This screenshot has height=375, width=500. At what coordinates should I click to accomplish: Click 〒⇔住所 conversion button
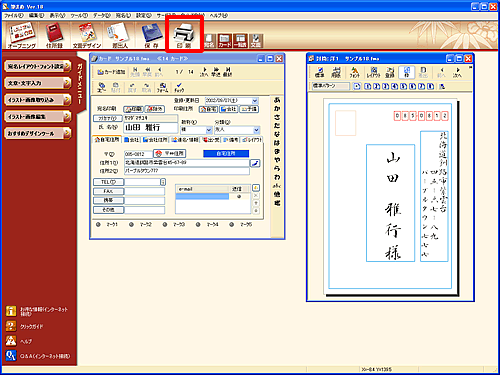169,153
